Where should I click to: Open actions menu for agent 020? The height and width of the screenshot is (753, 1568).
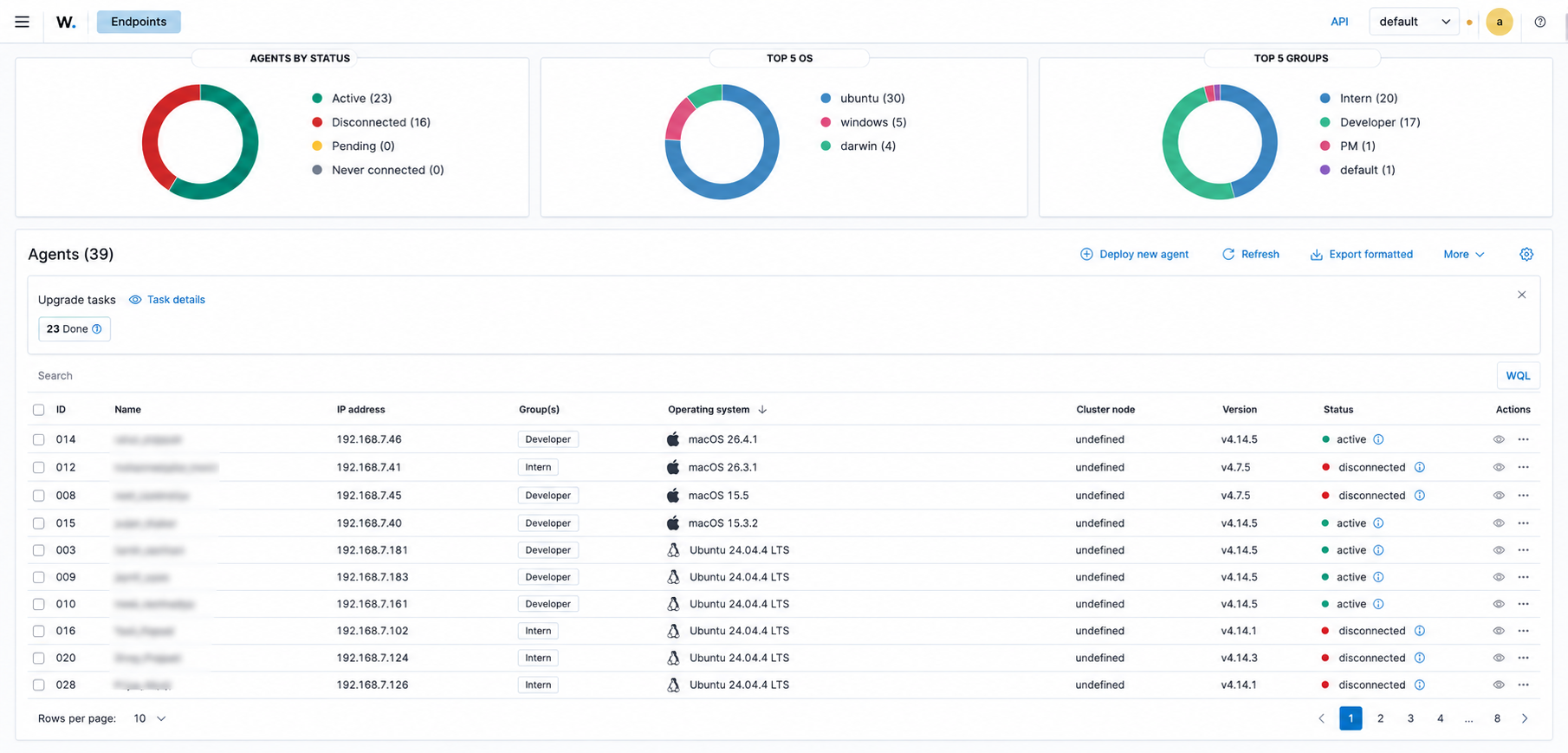[1523, 658]
